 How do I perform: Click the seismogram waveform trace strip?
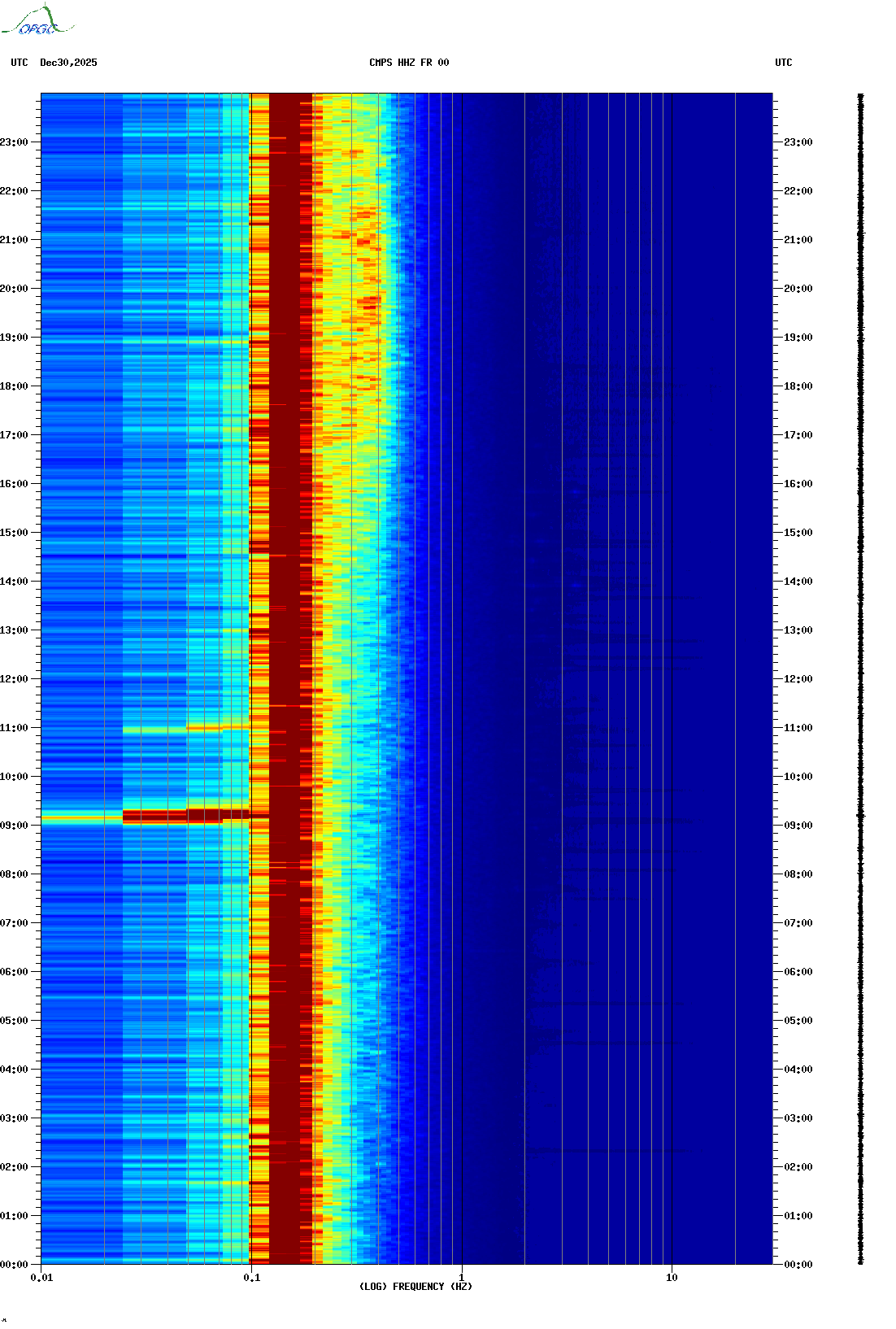click(861, 679)
